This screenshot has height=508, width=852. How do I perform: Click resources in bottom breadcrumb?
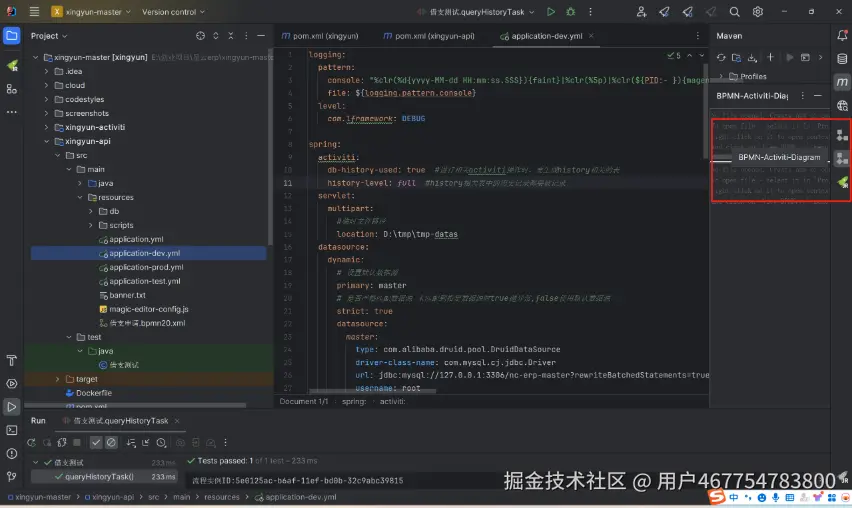click(x=222, y=497)
